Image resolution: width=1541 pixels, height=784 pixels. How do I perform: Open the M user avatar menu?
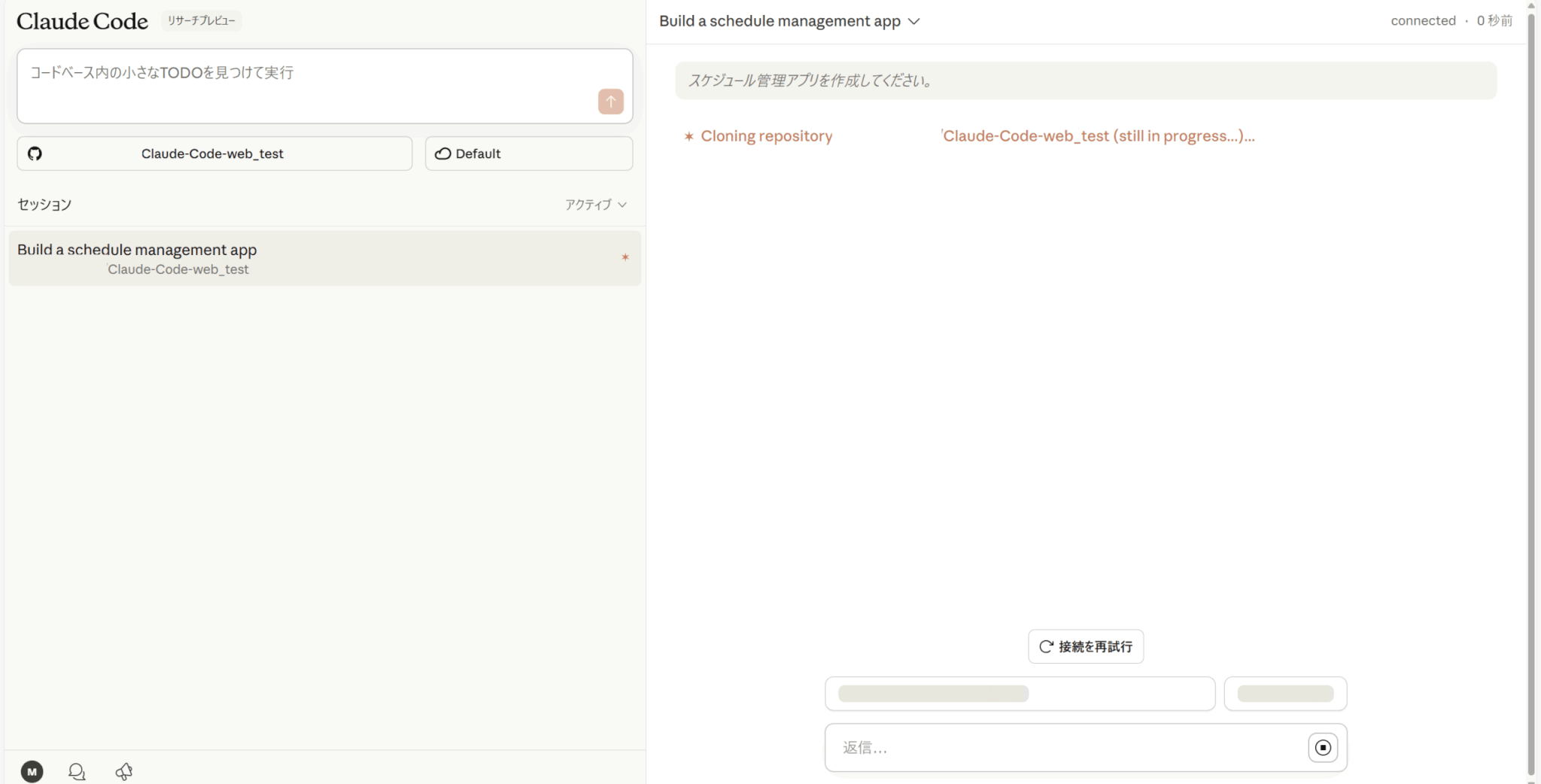click(32, 771)
